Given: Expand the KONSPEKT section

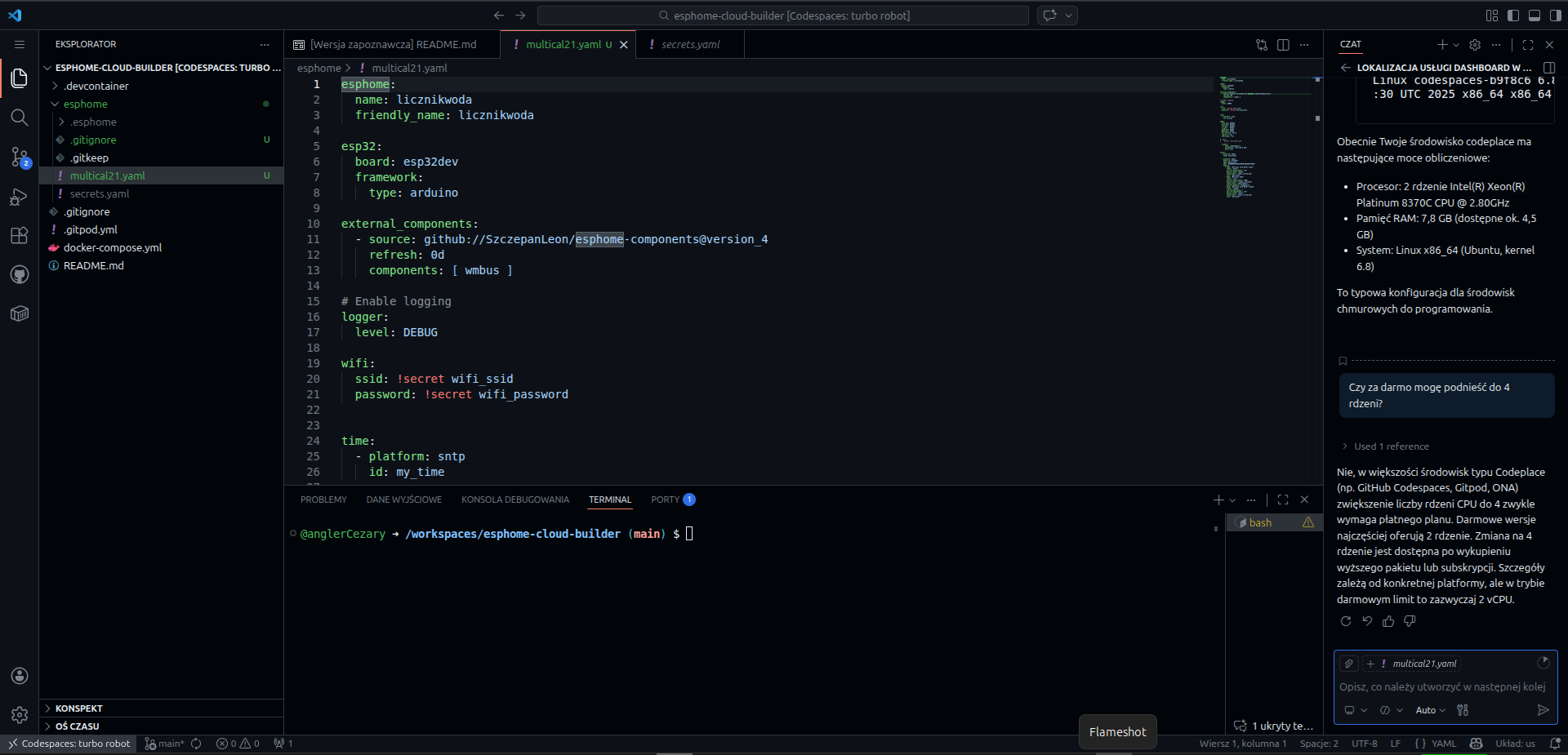Looking at the screenshot, I should 79,708.
